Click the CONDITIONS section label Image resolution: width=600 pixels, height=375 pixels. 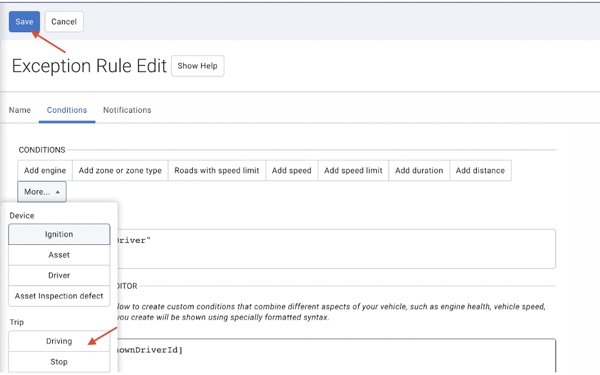42,150
